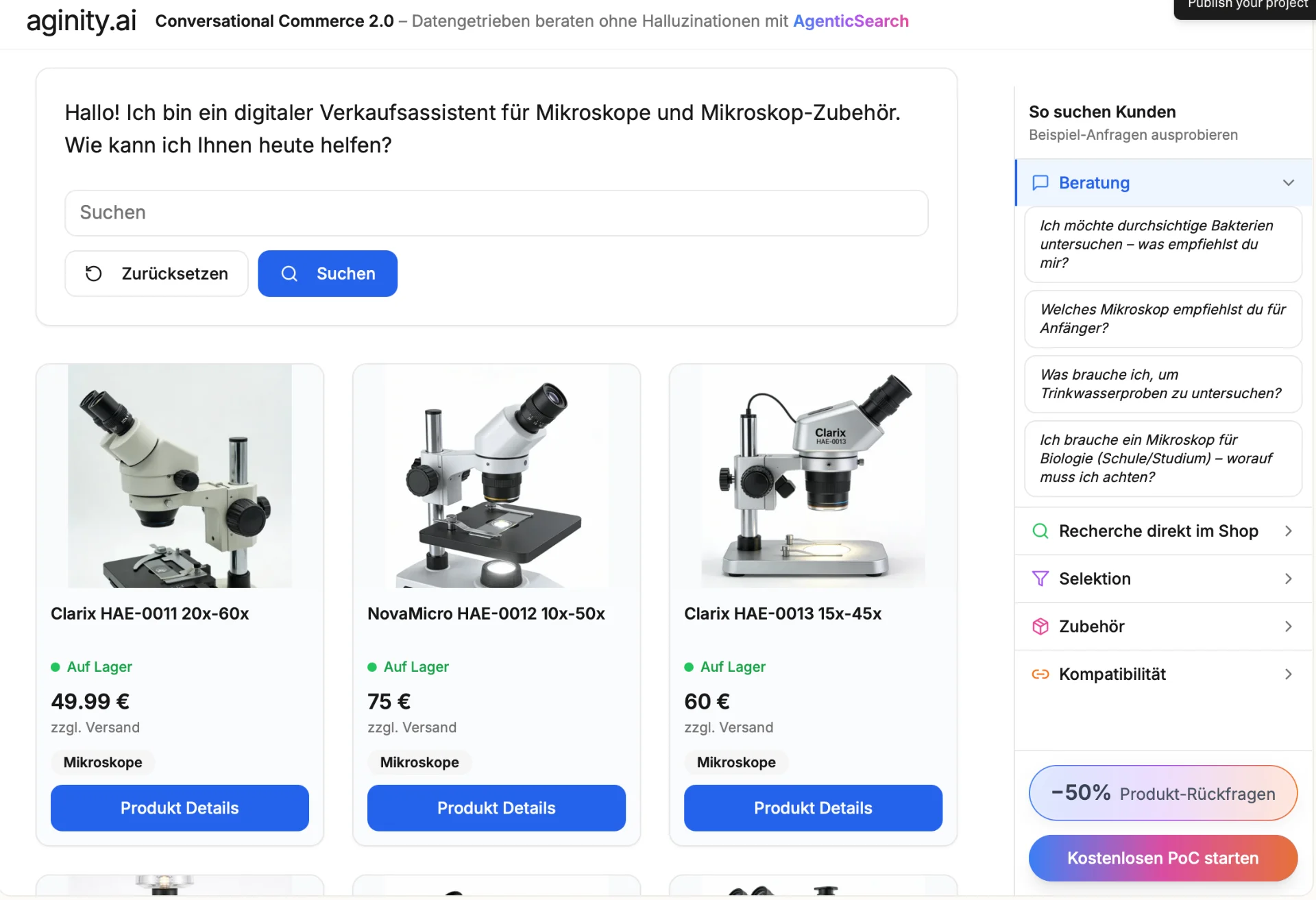Select example query about durchsichtige Bakterien
The image size is (1316, 900).
pyautogui.click(x=1162, y=244)
